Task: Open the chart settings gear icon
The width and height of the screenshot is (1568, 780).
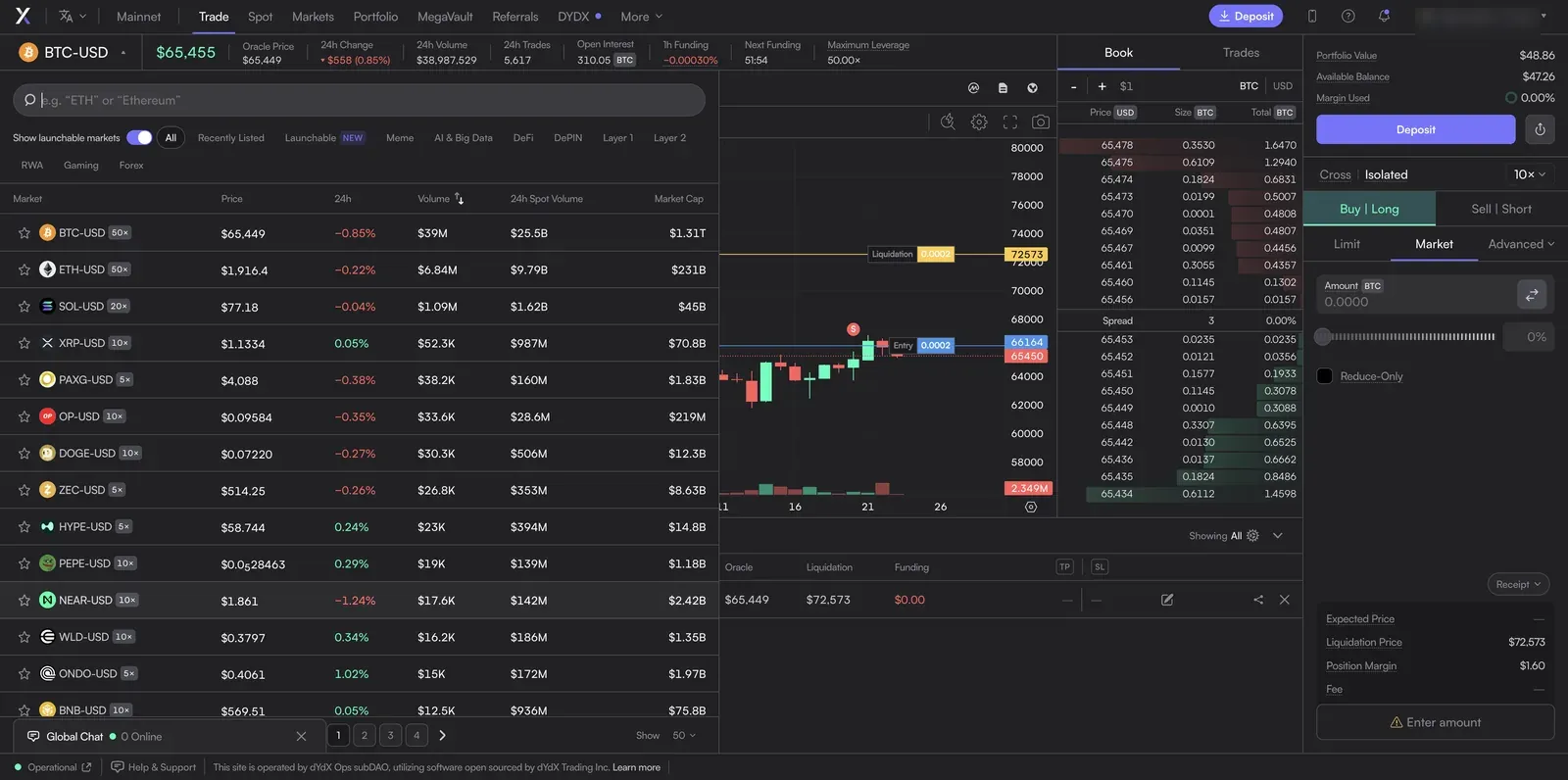Action: click(979, 122)
